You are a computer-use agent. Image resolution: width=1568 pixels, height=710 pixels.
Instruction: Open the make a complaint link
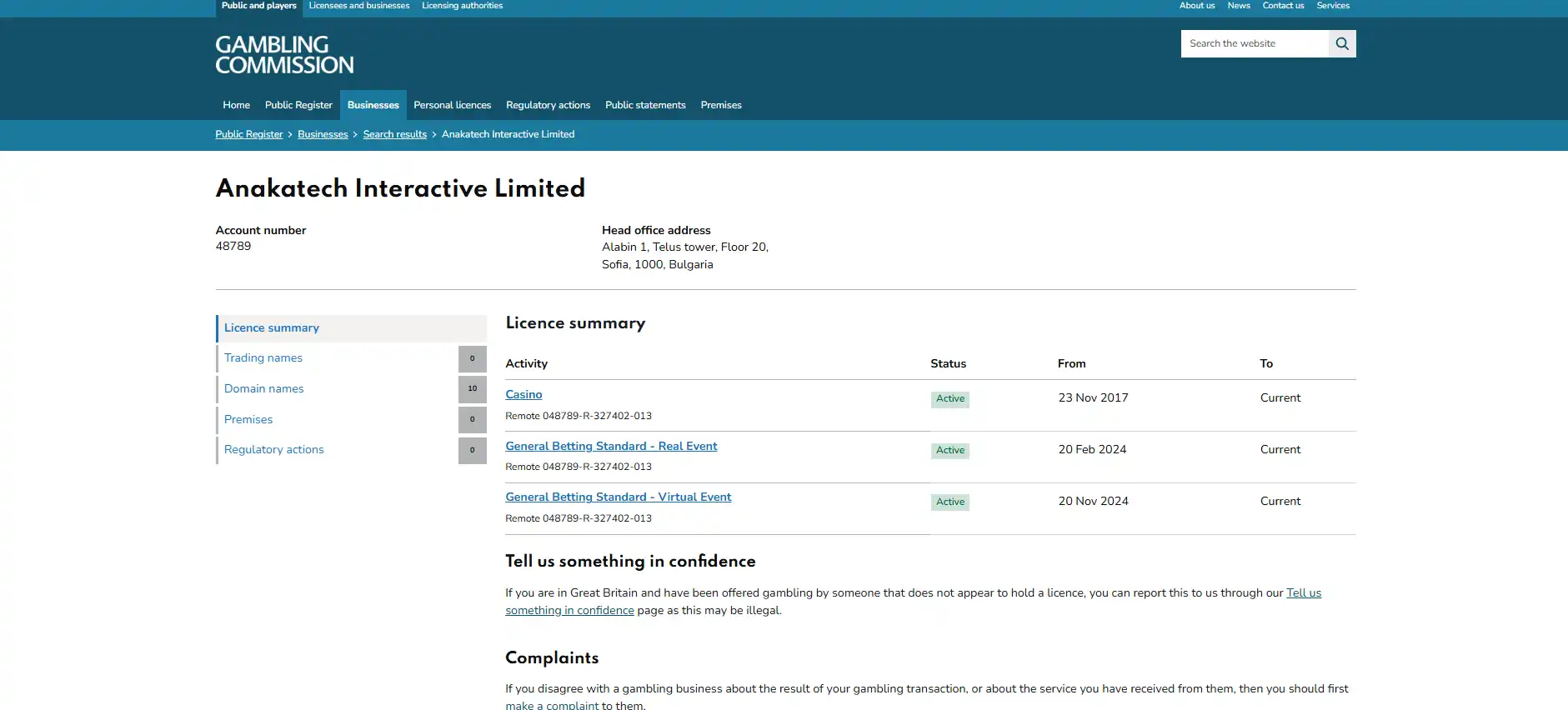pyautogui.click(x=552, y=706)
